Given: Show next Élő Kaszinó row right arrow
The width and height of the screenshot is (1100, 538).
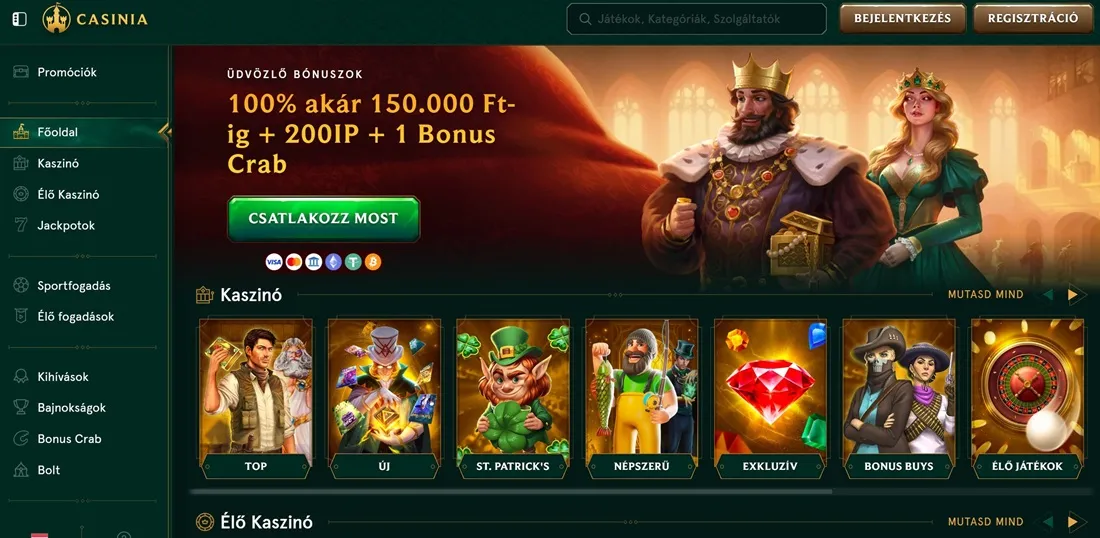Looking at the screenshot, I should (1073, 521).
